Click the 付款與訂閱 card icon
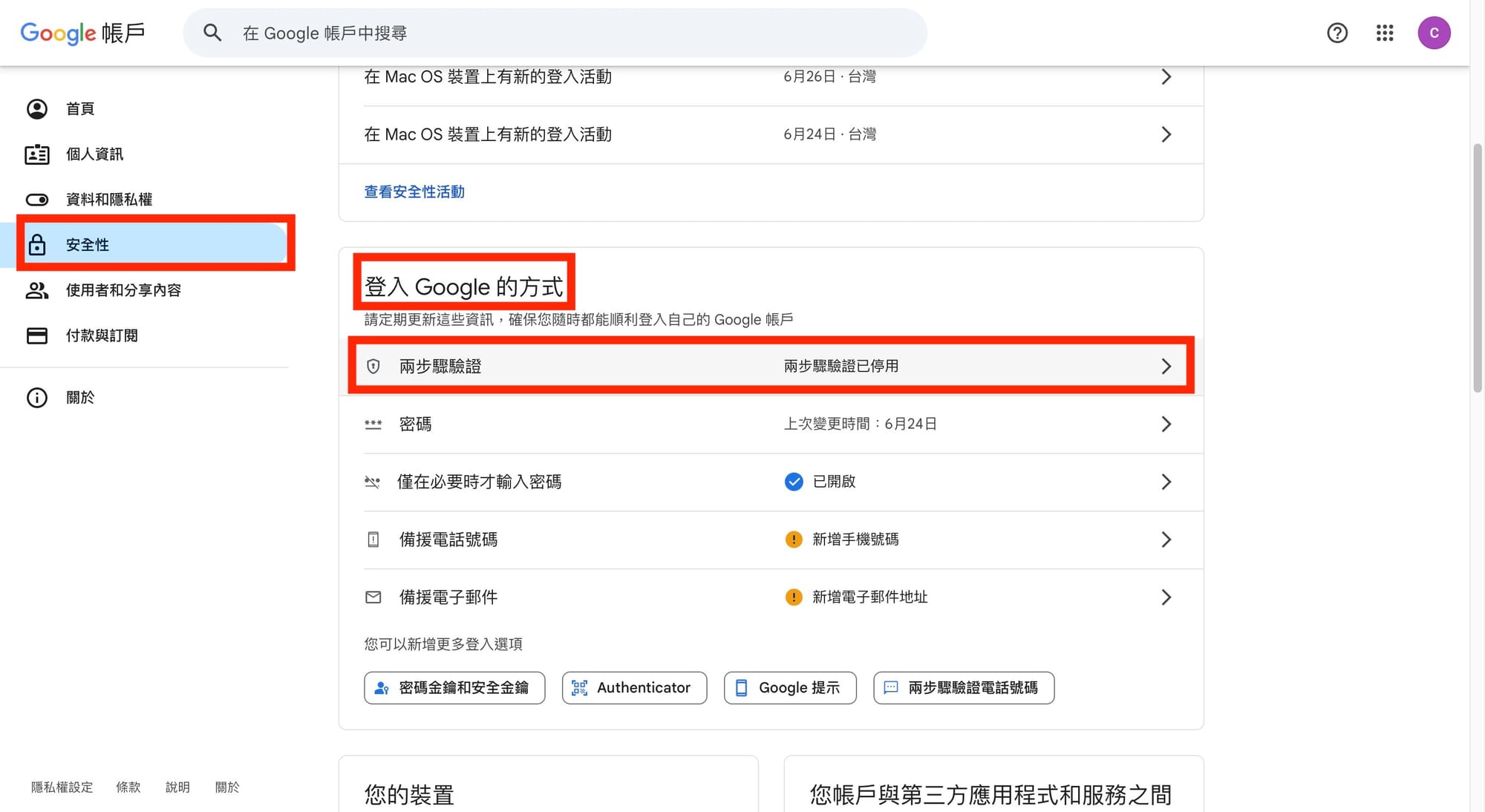 pos(37,335)
